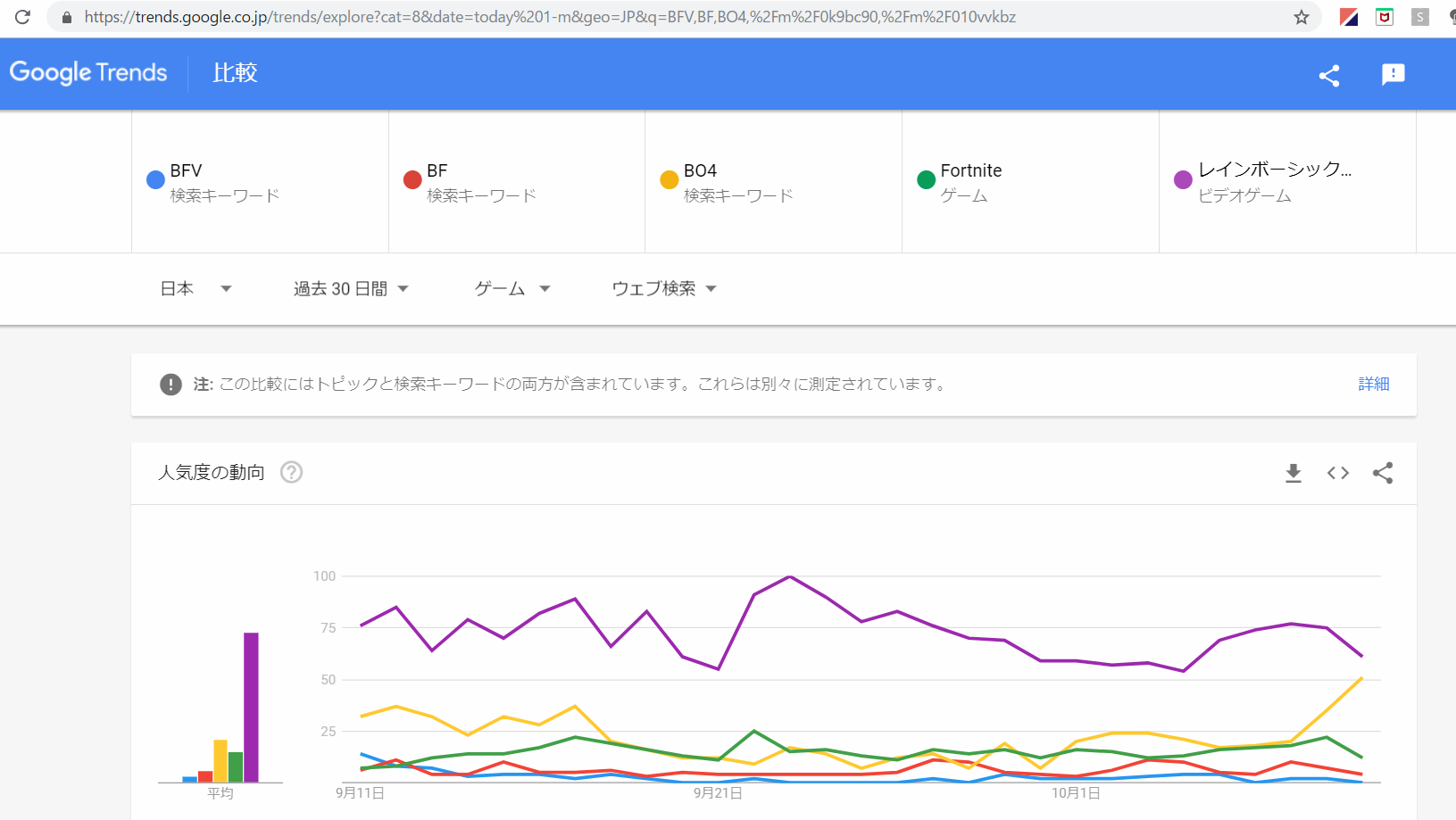Screen dimensions: 1456x820
Task: Click the 詳細 link in the note
Action: [x=1373, y=384]
